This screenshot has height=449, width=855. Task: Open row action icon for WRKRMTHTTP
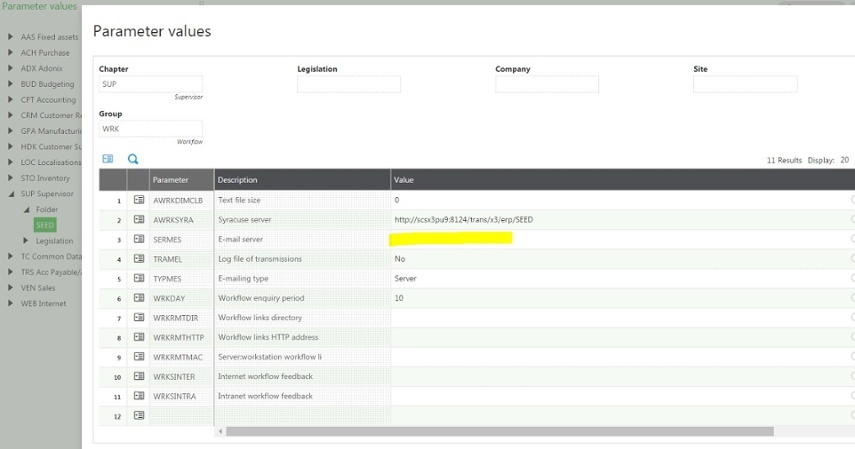[139, 337]
